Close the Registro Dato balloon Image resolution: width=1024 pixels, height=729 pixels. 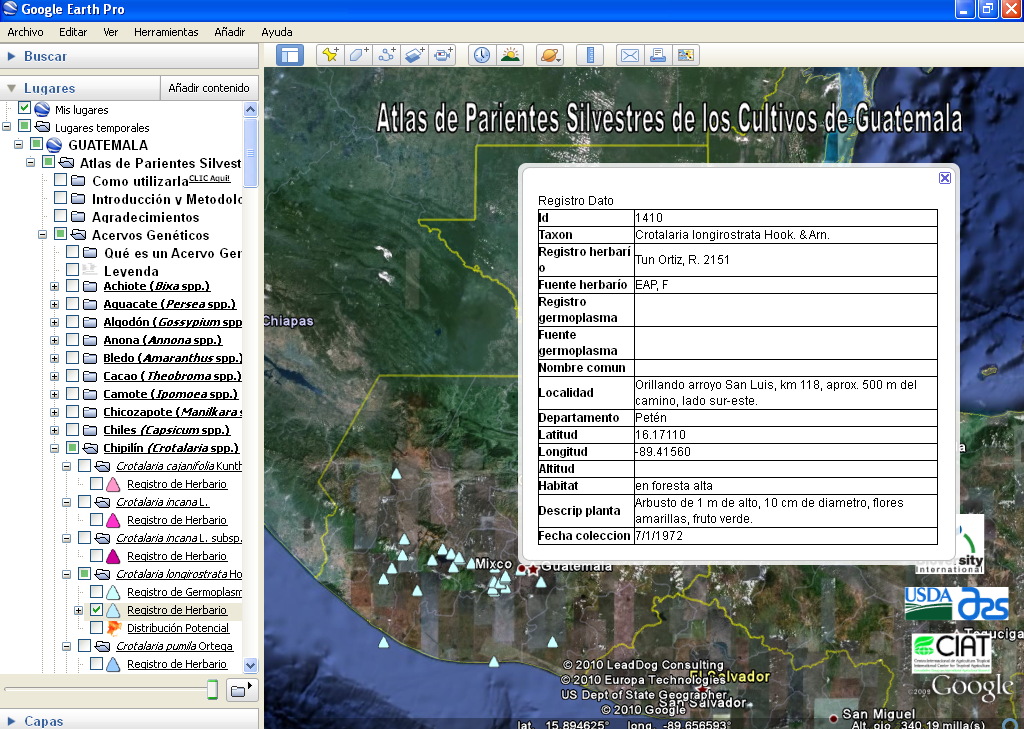[x=944, y=178]
